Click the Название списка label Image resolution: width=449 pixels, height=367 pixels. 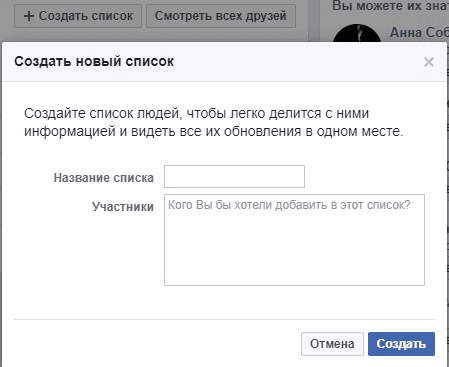click(104, 178)
